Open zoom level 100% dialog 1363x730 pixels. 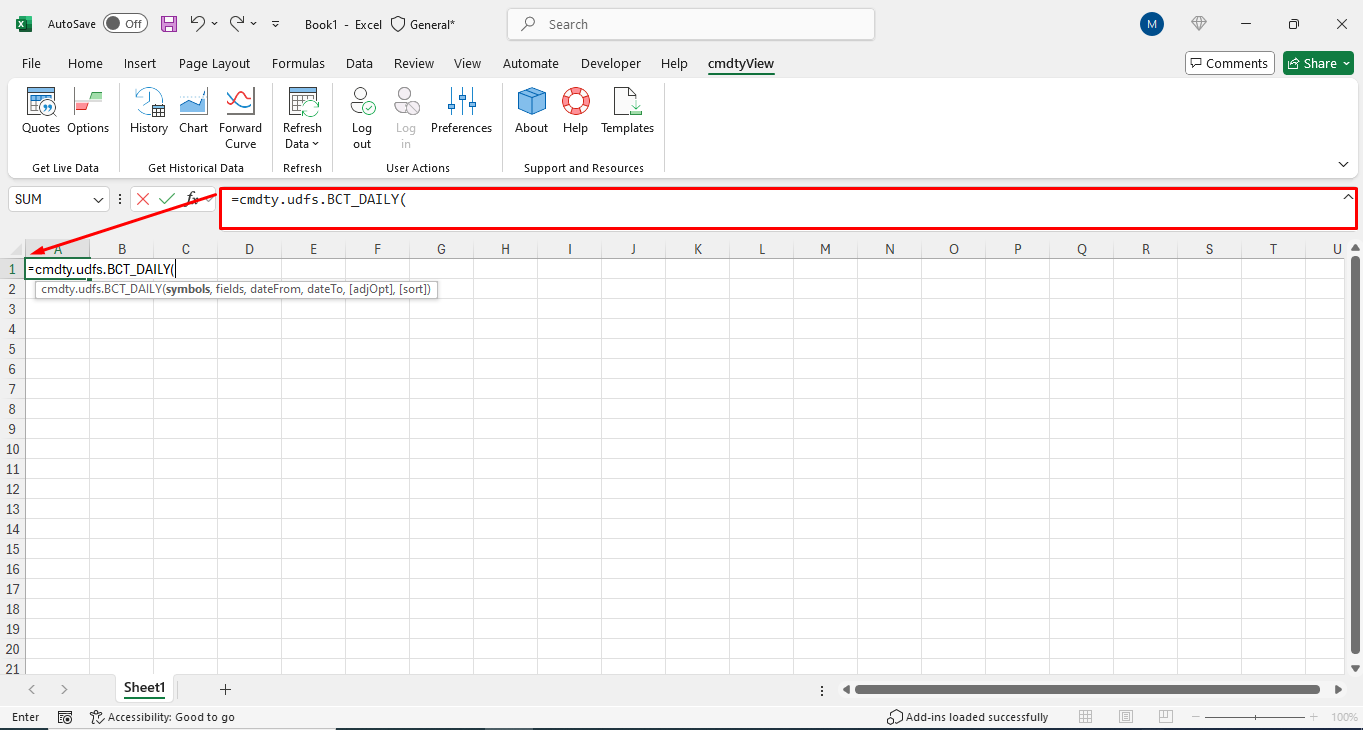pos(1344,717)
